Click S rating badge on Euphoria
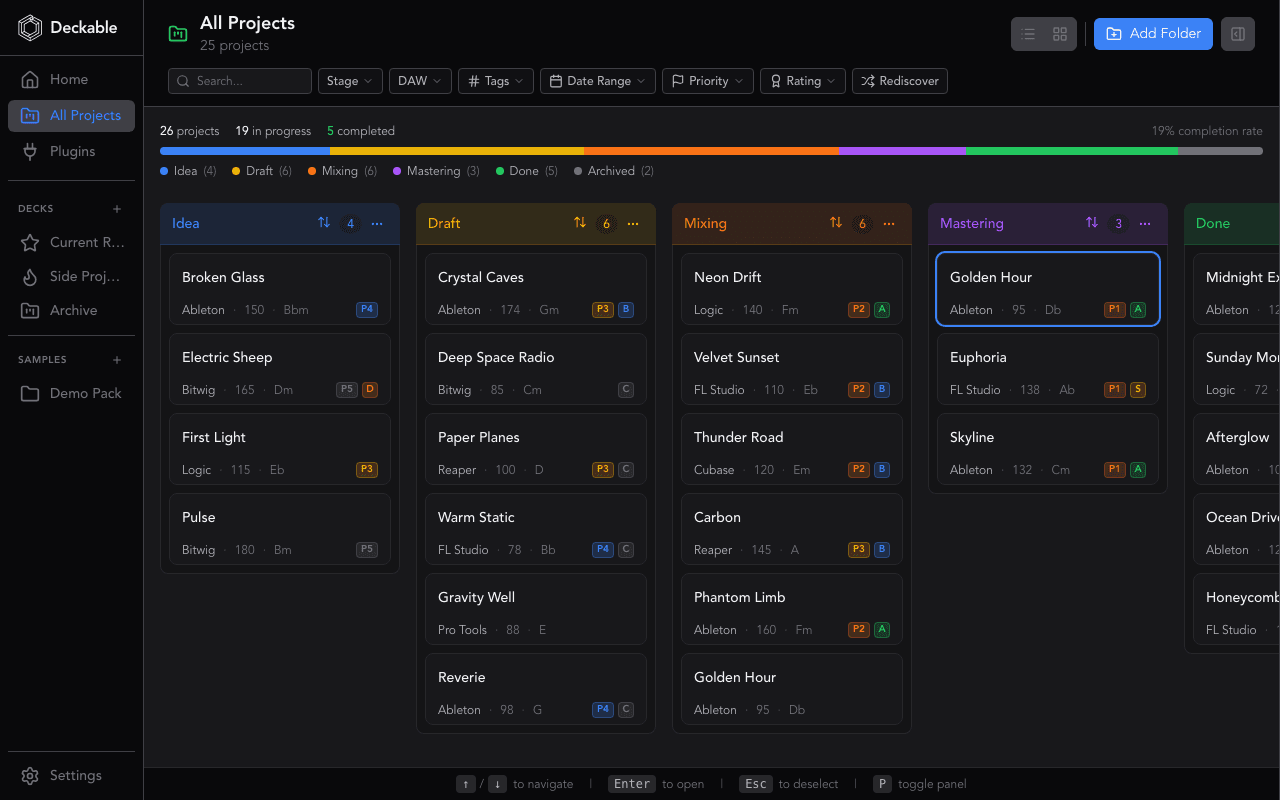 (1138, 390)
